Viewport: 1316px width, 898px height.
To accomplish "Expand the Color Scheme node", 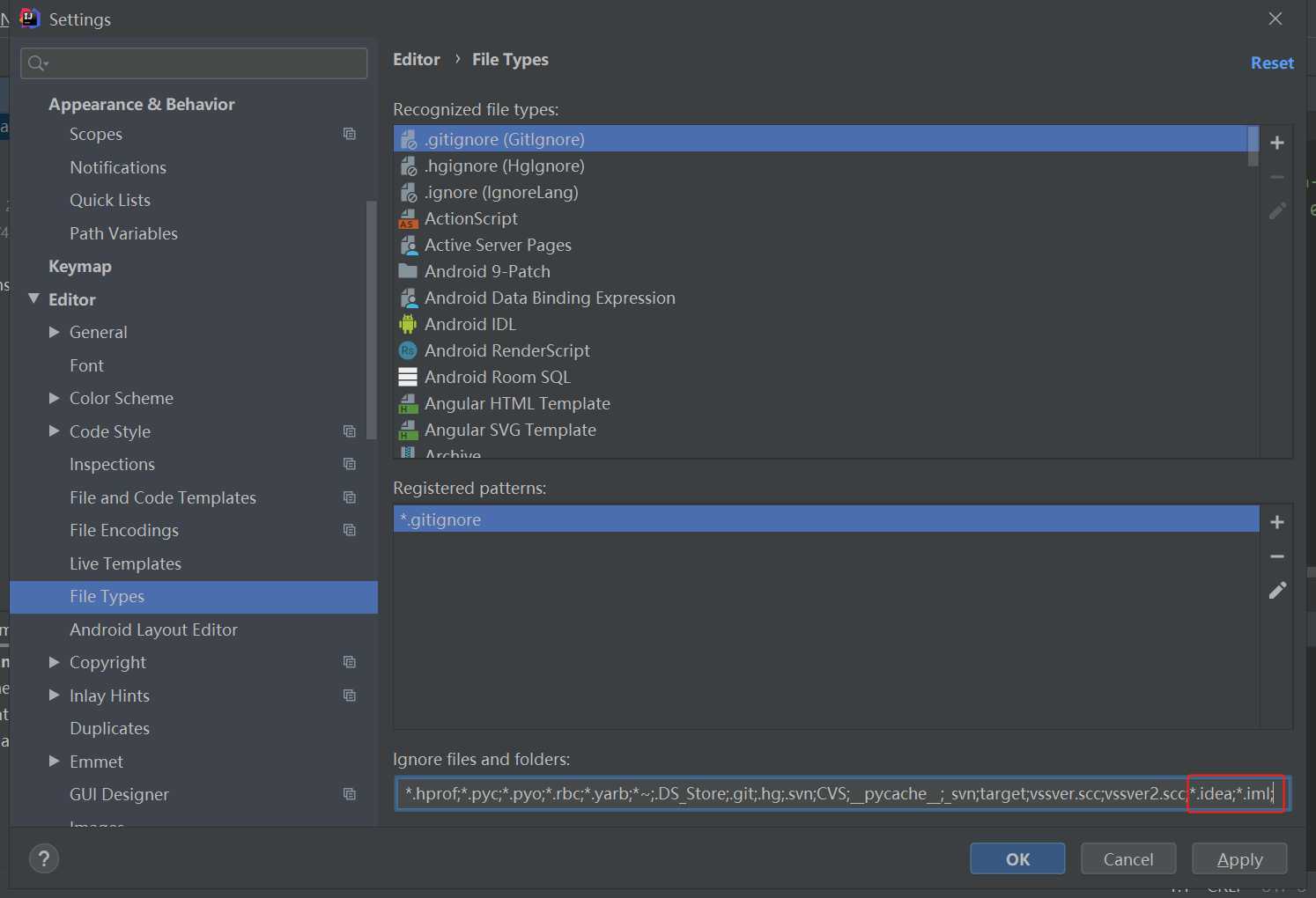I will pyautogui.click(x=54, y=398).
